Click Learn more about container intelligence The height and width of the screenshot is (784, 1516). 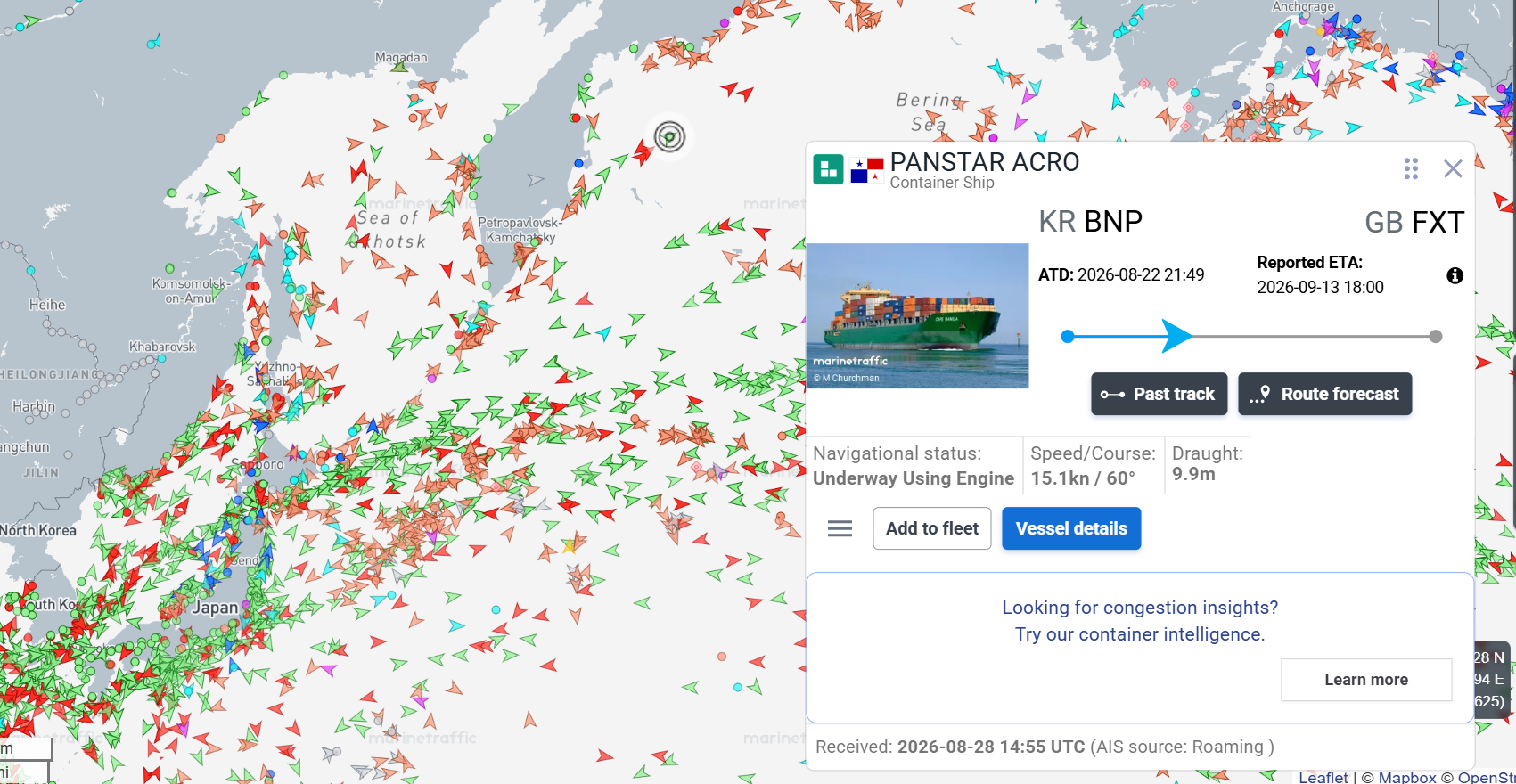click(1366, 680)
